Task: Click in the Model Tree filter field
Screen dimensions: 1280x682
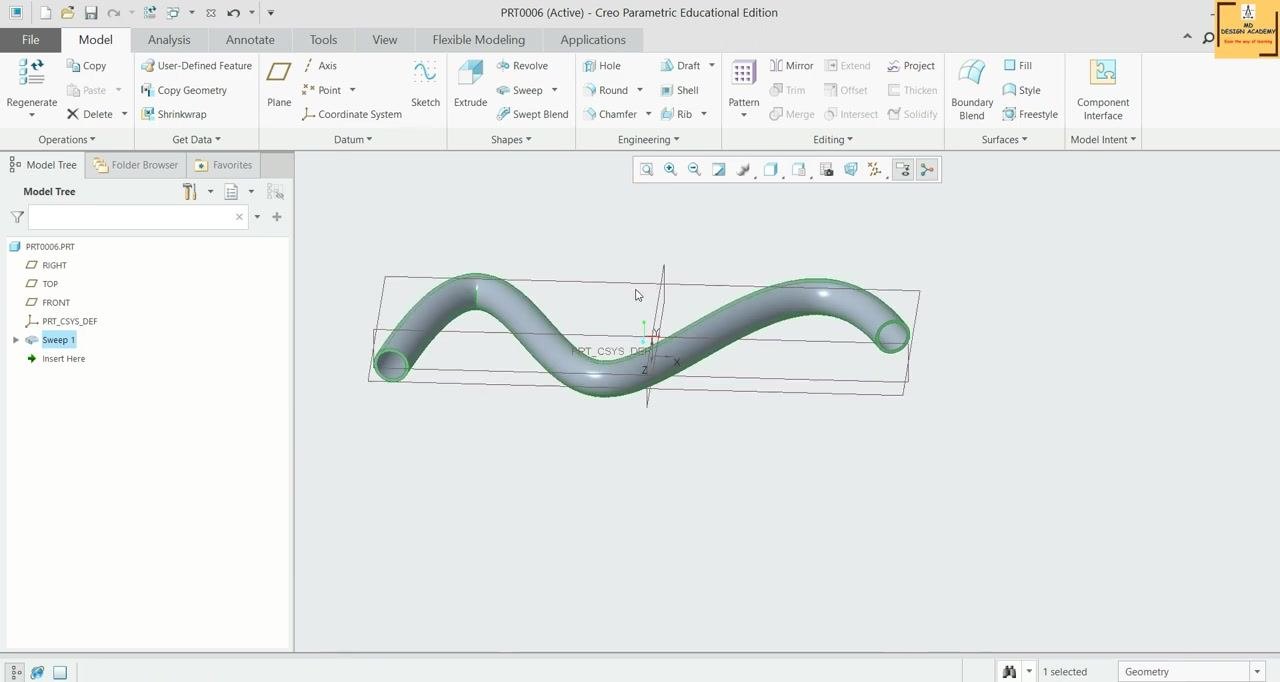Action: coord(138,217)
